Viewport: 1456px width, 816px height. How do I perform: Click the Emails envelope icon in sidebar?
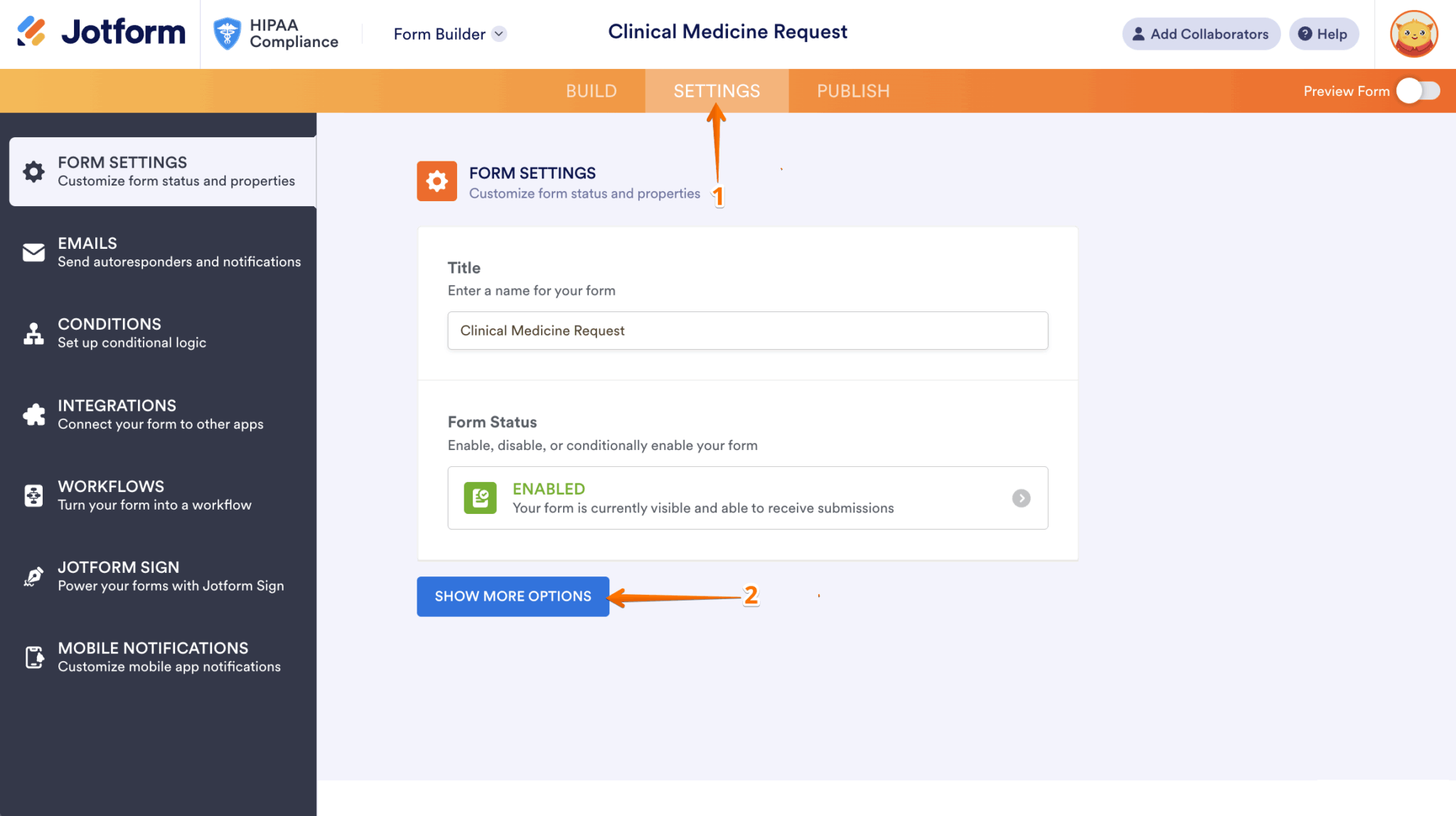pyautogui.click(x=33, y=252)
